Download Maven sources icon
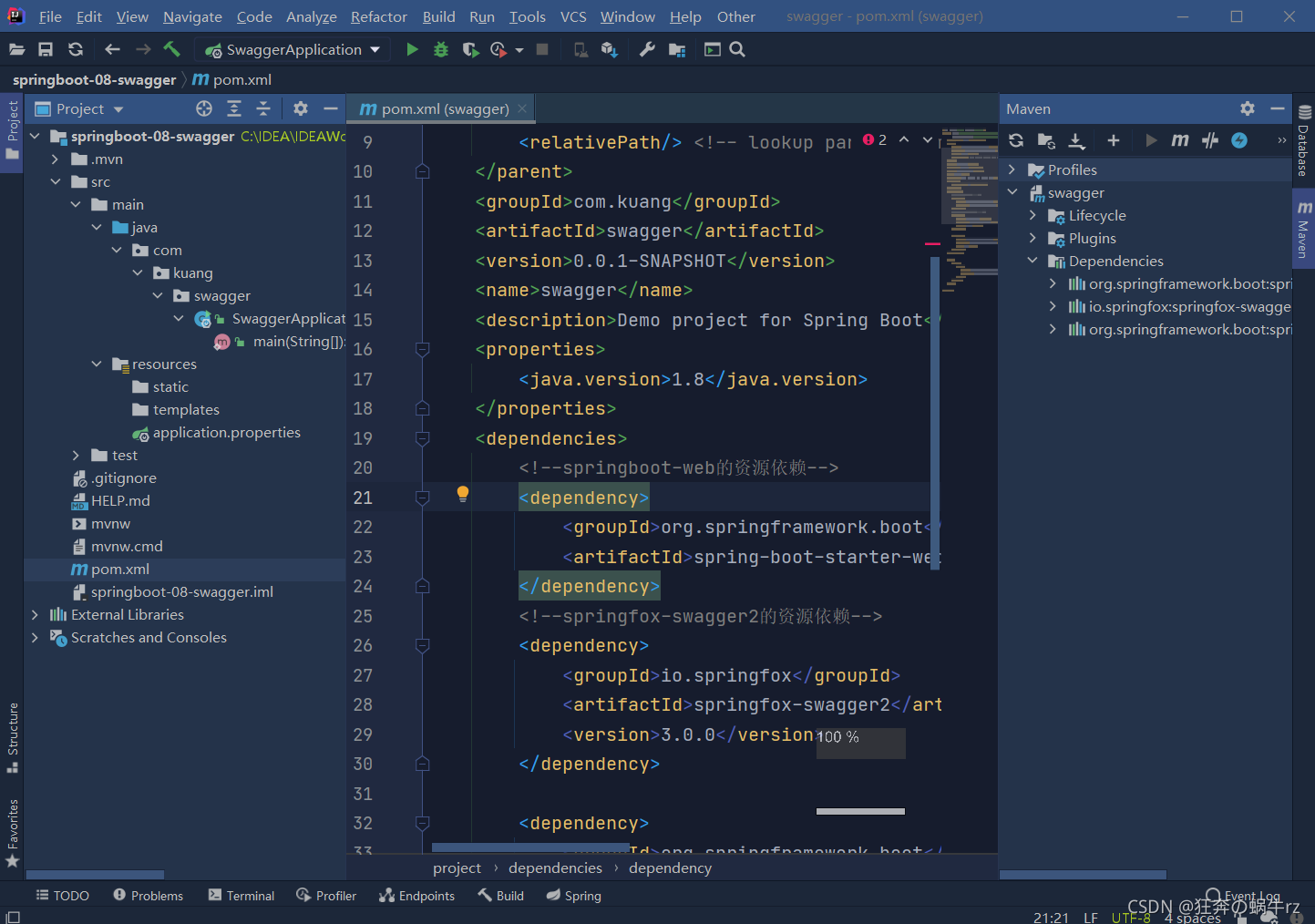 (x=1076, y=140)
